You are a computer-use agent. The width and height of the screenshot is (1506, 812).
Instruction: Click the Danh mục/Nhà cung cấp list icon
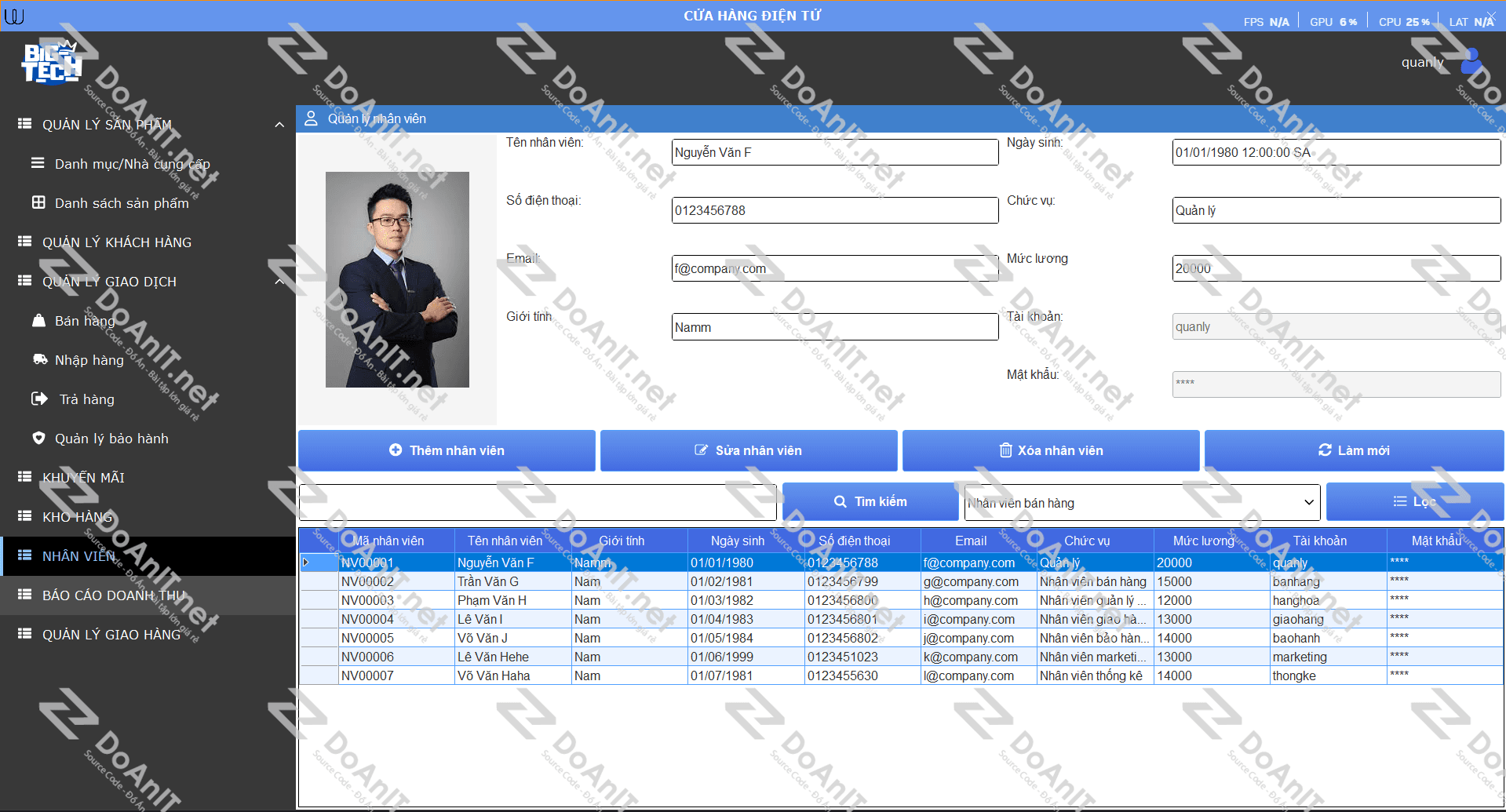[38, 163]
